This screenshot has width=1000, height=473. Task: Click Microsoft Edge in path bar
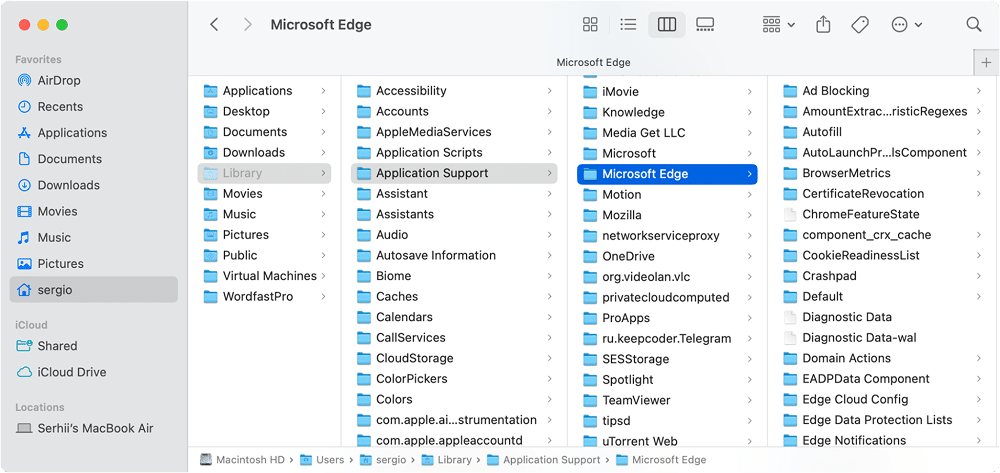[661, 460]
